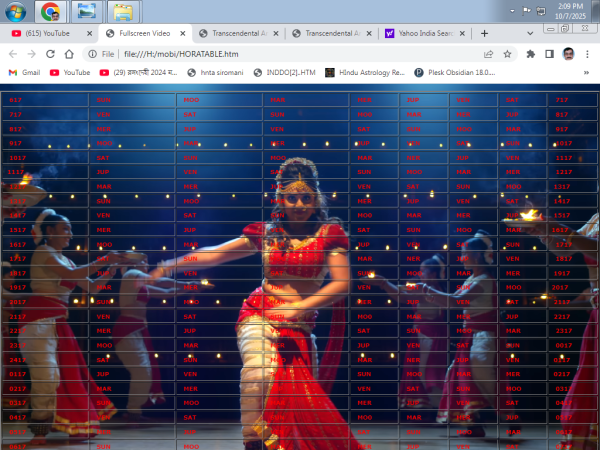Close the Fullscreen Video tab
Image resolution: width=600 pixels, height=450 pixels.
pyautogui.click(x=182, y=33)
